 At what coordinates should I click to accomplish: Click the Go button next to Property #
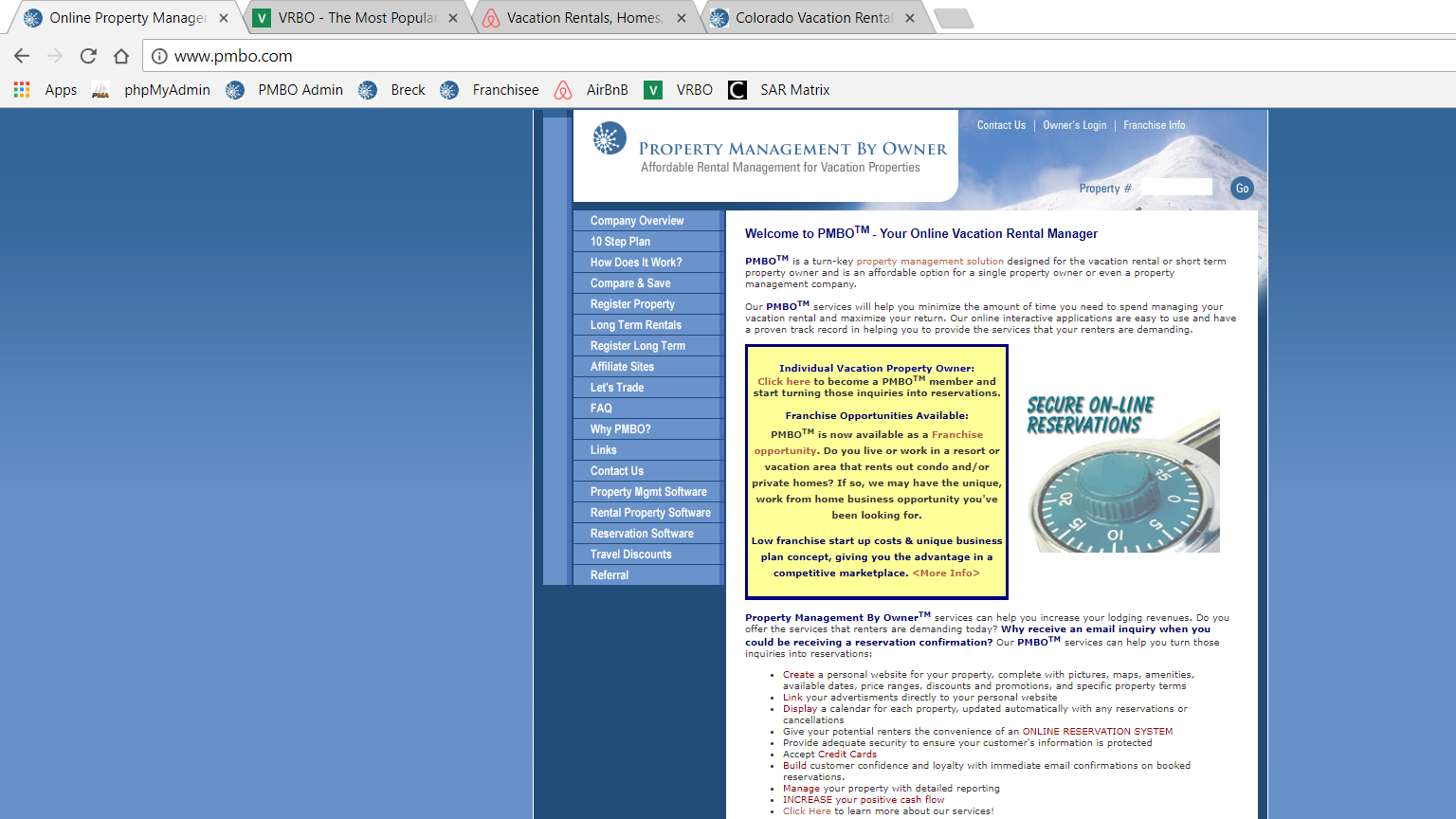point(1242,188)
